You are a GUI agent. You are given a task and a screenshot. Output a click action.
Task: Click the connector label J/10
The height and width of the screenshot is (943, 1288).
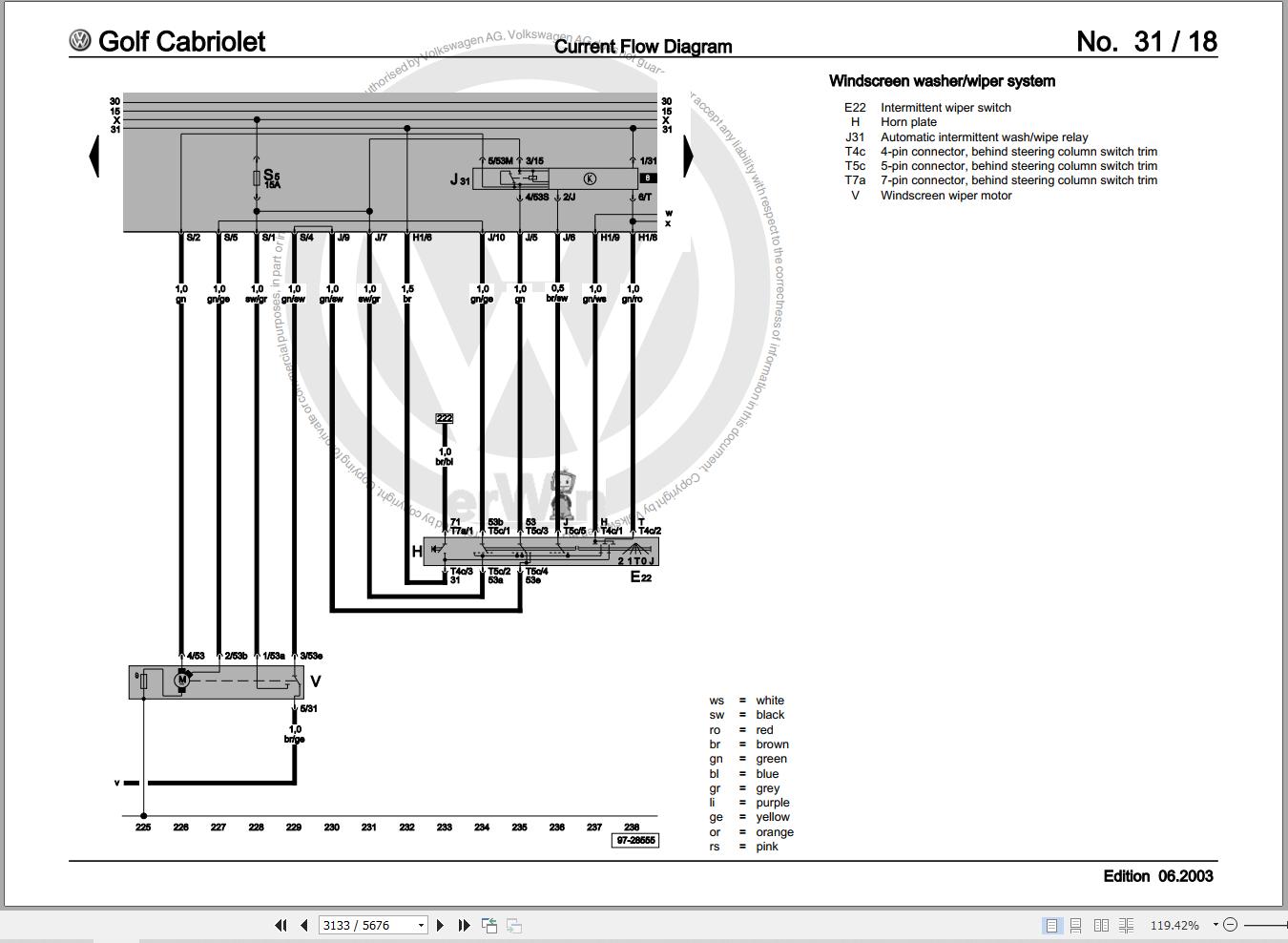pos(496,238)
